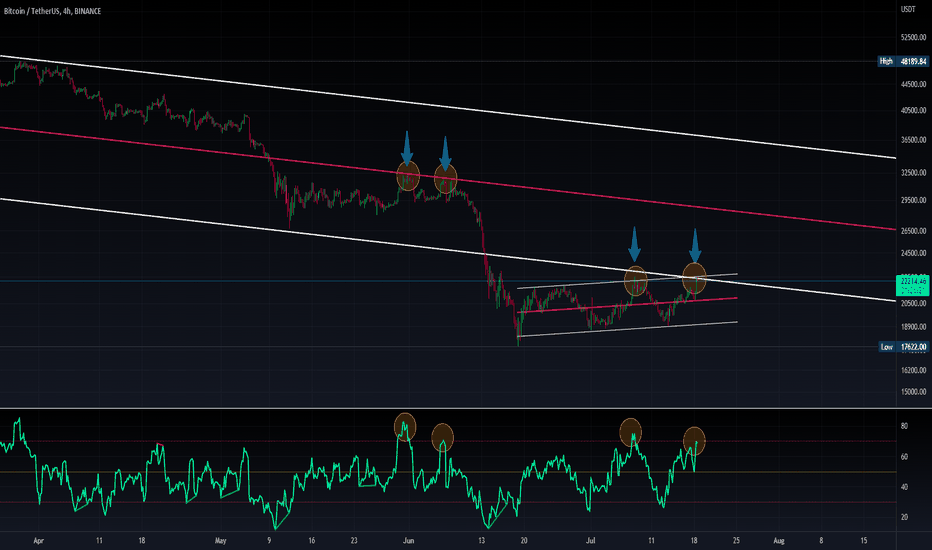Click the 26500.00 price axis label
The height and width of the screenshot is (550, 932).
(x=914, y=231)
